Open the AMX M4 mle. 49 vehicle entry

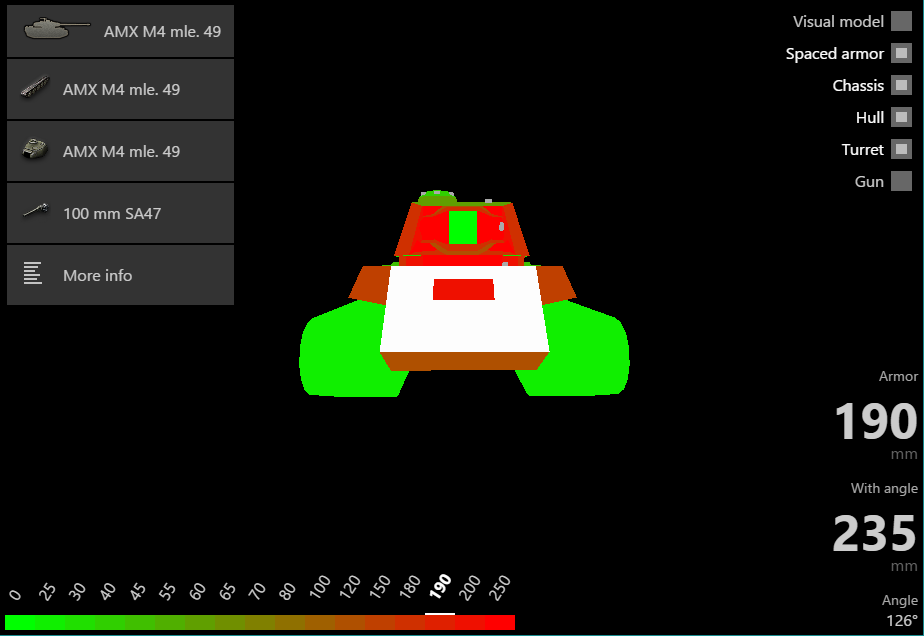120,31
